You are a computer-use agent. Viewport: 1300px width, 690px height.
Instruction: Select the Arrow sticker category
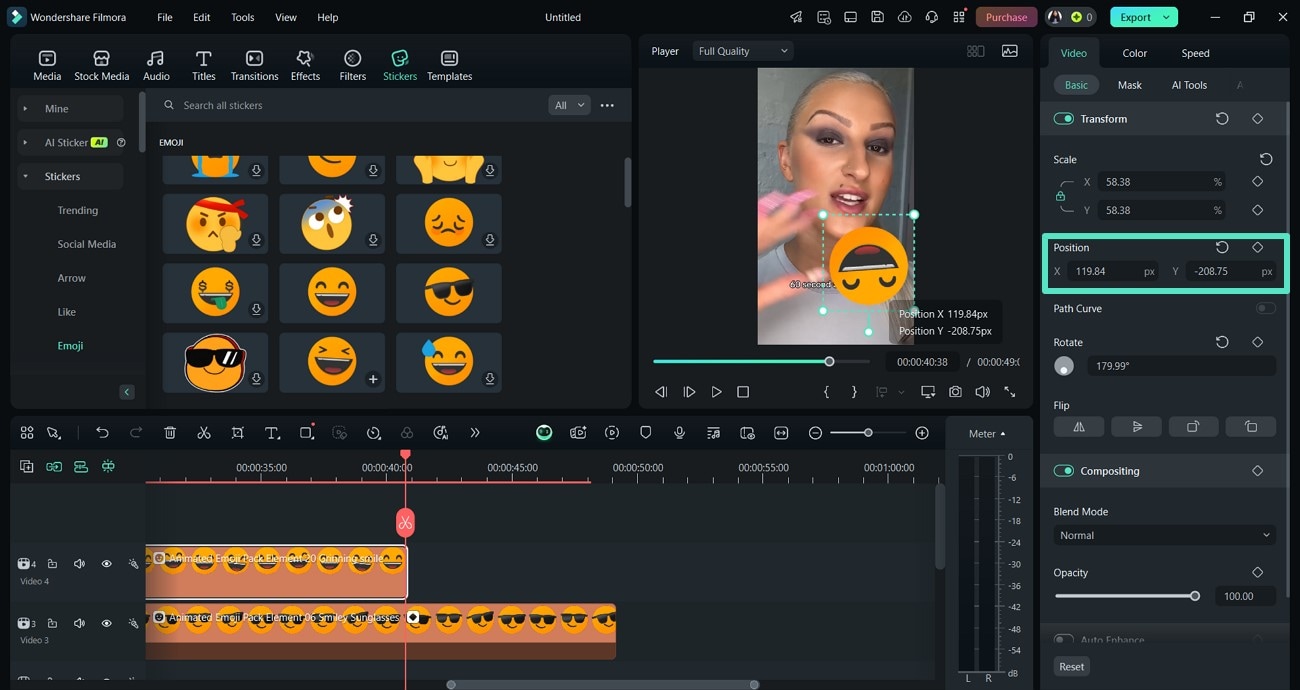click(72, 278)
